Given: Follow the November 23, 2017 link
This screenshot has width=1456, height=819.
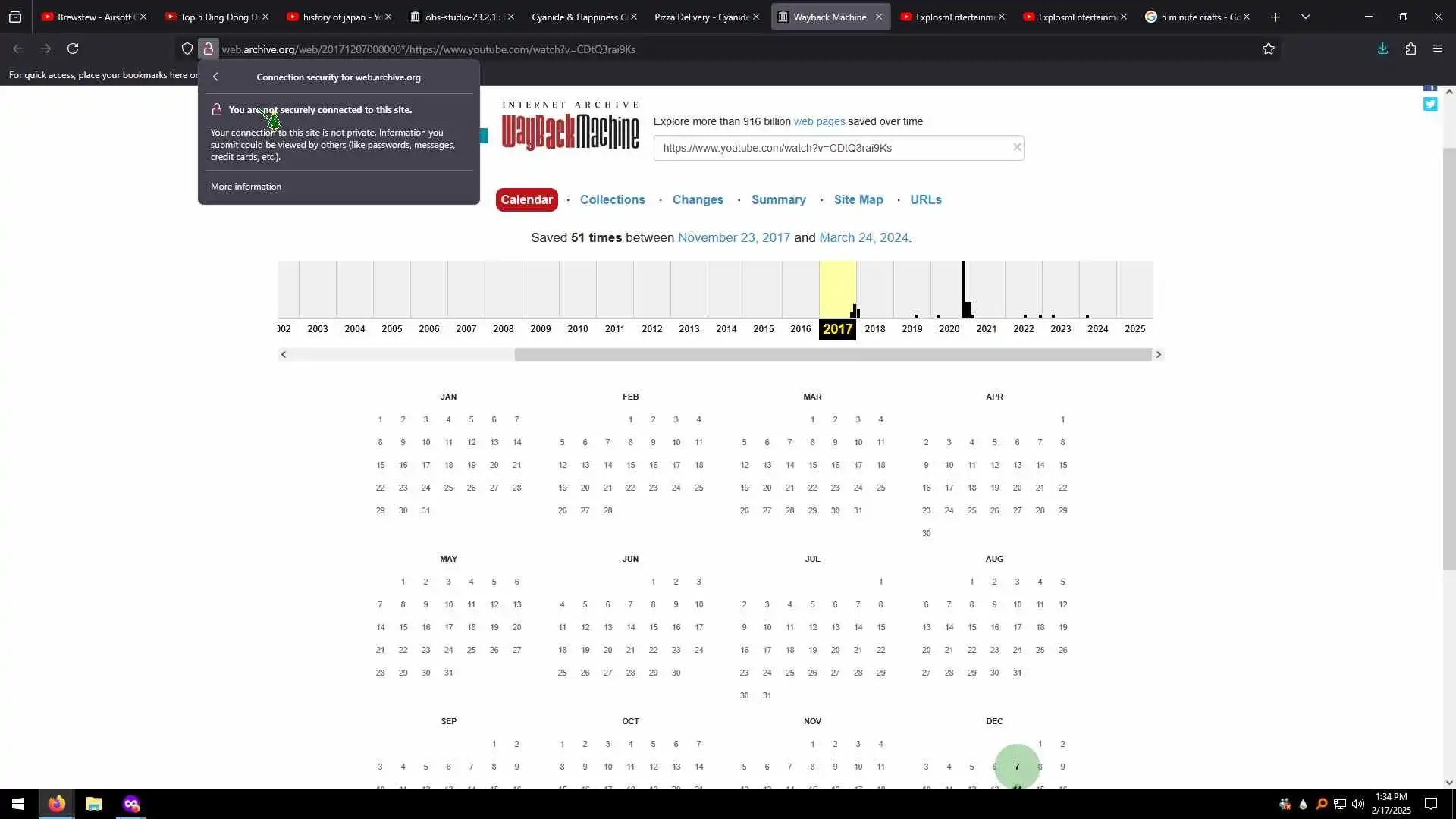Looking at the screenshot, I should point(733,237).
